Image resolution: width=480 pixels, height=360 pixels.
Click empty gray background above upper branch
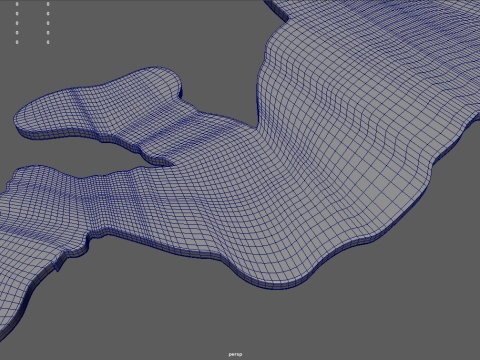133,40
